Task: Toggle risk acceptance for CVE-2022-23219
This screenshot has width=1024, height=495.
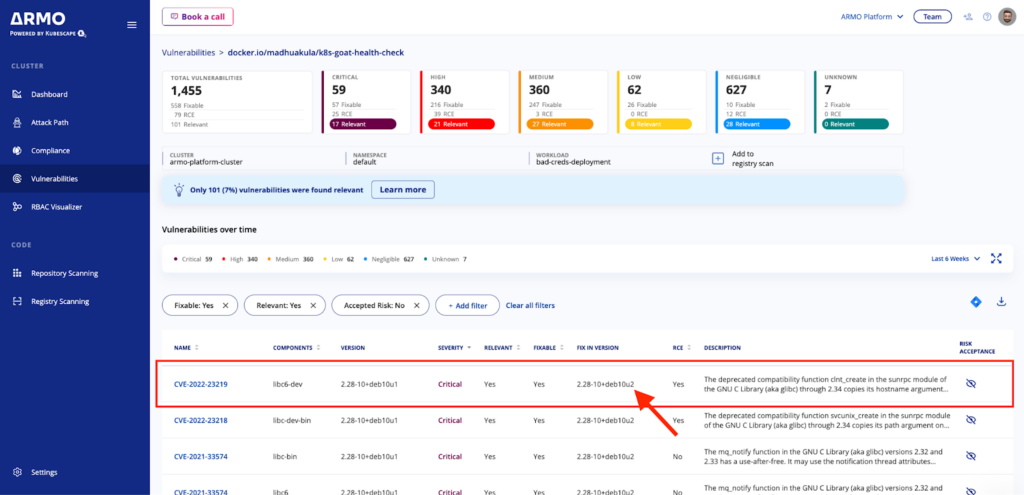Action: tap(970, 384)
